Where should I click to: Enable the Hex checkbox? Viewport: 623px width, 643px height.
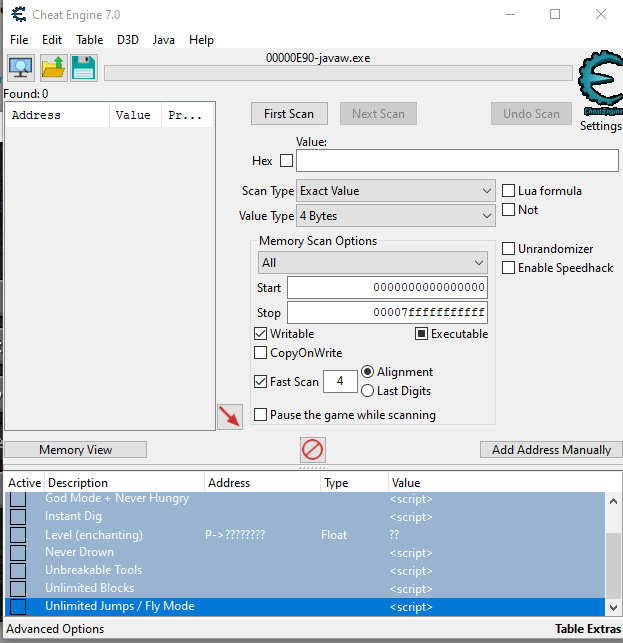pyautogui.click(x=287, y=161)
